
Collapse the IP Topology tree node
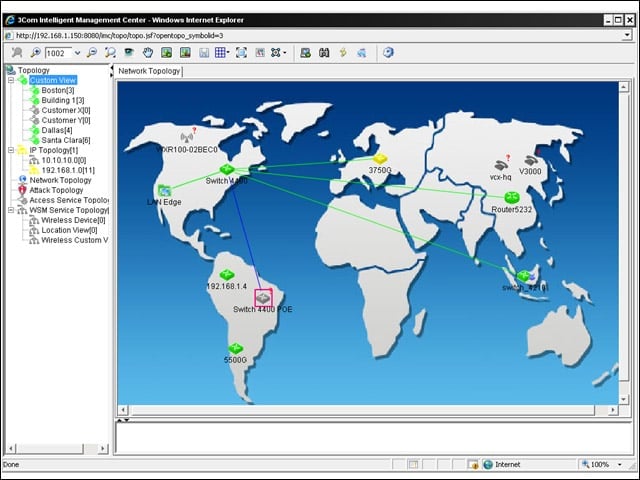pyautogui.click(x=11, y=150)
